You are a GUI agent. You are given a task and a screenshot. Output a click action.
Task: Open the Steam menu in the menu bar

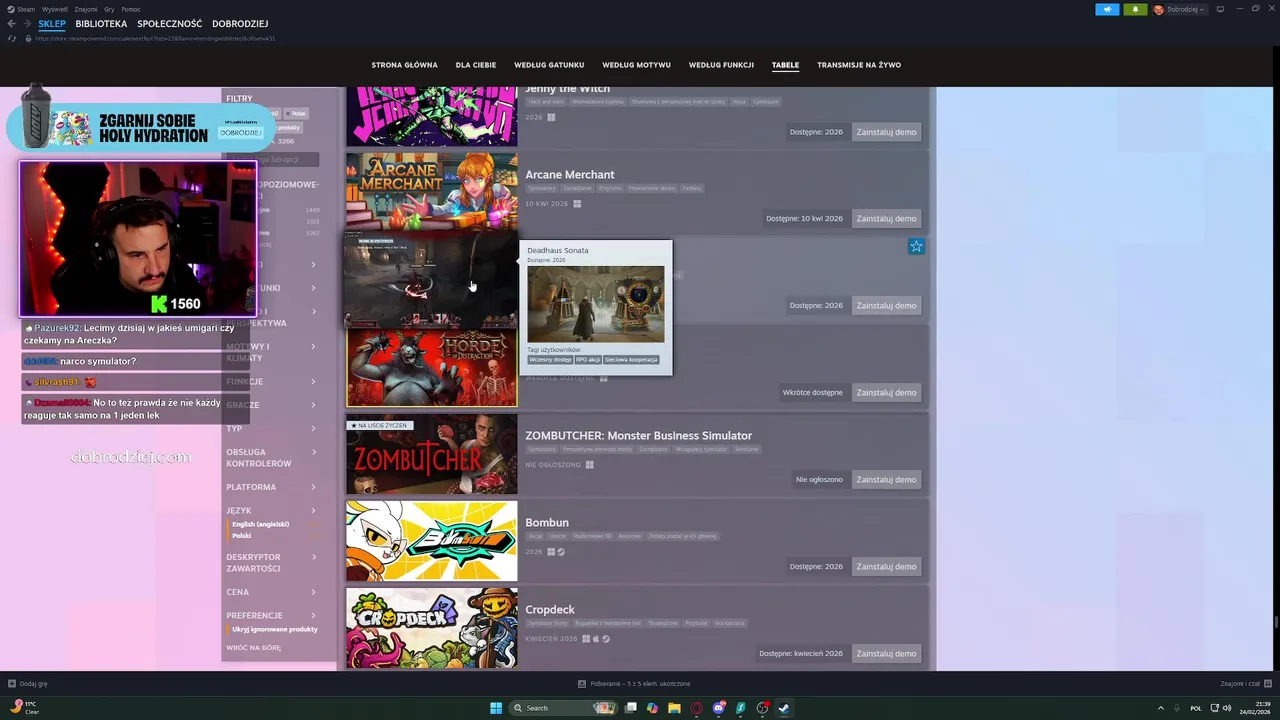22,9
